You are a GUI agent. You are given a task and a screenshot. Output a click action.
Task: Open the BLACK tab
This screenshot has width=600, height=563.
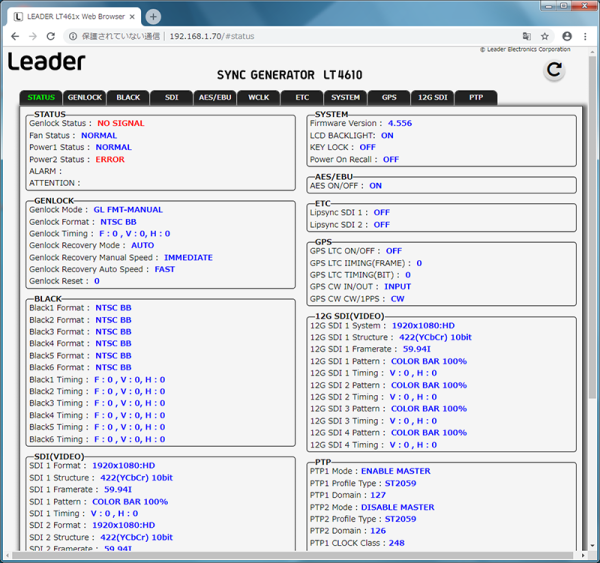(128, 98)
